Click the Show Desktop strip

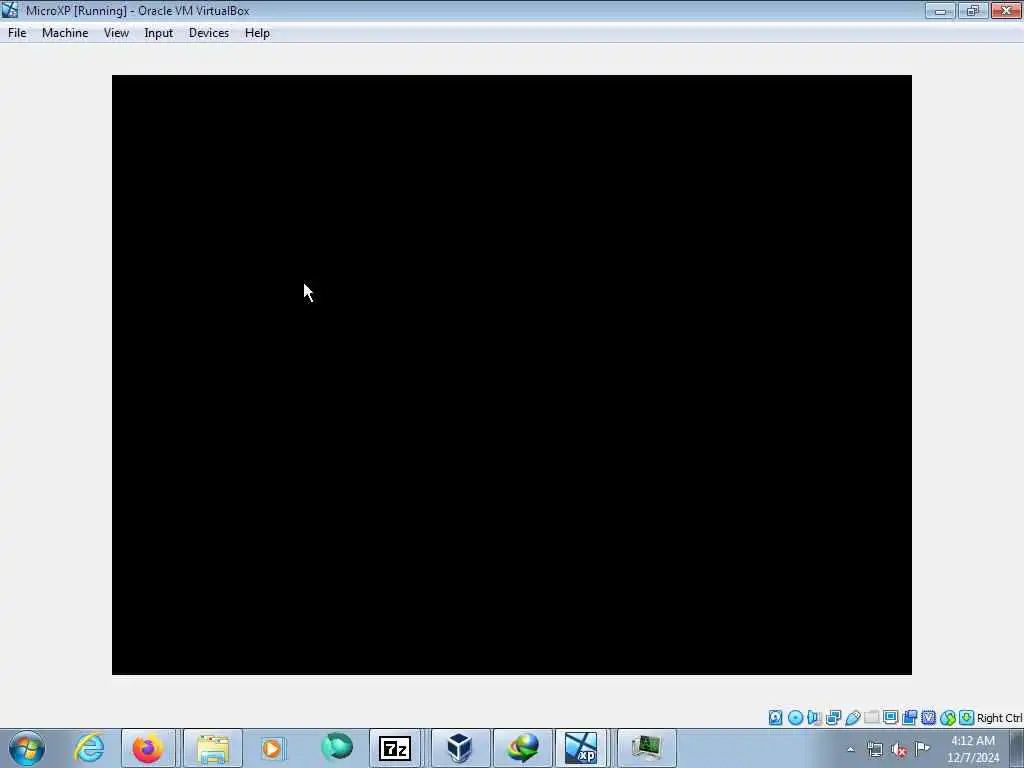pyautogui.click(x=1017, y=748)
